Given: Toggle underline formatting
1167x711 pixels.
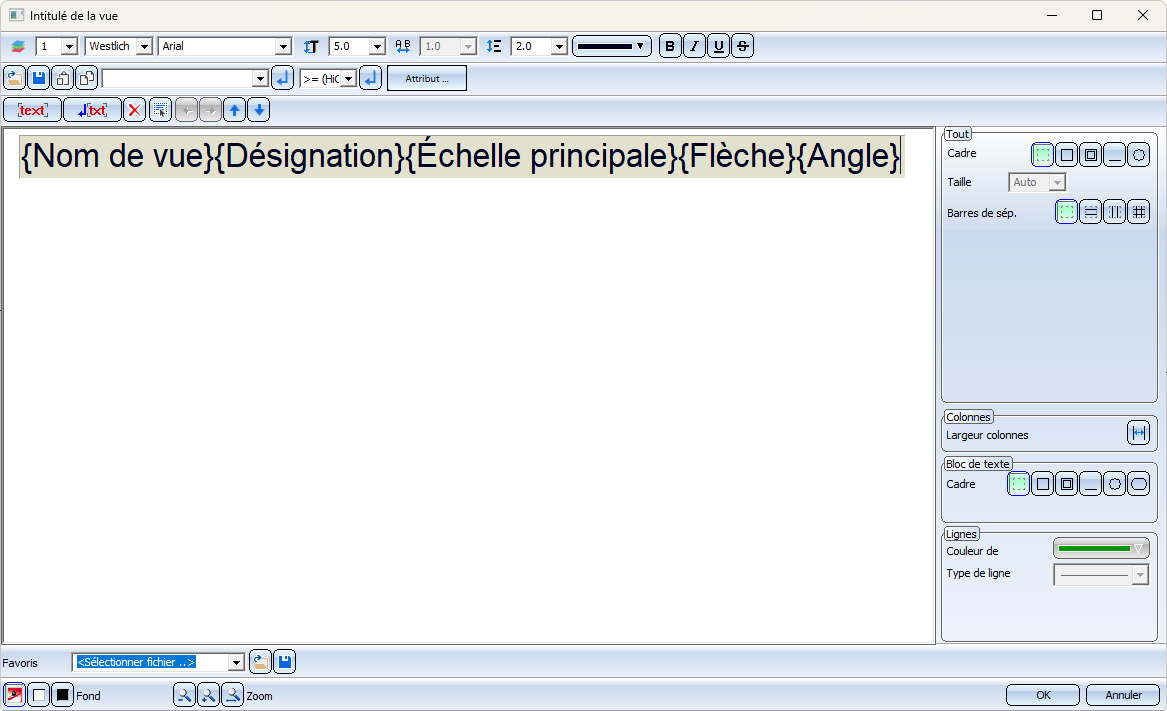Looking at the screenshot, I should point(718,46).
